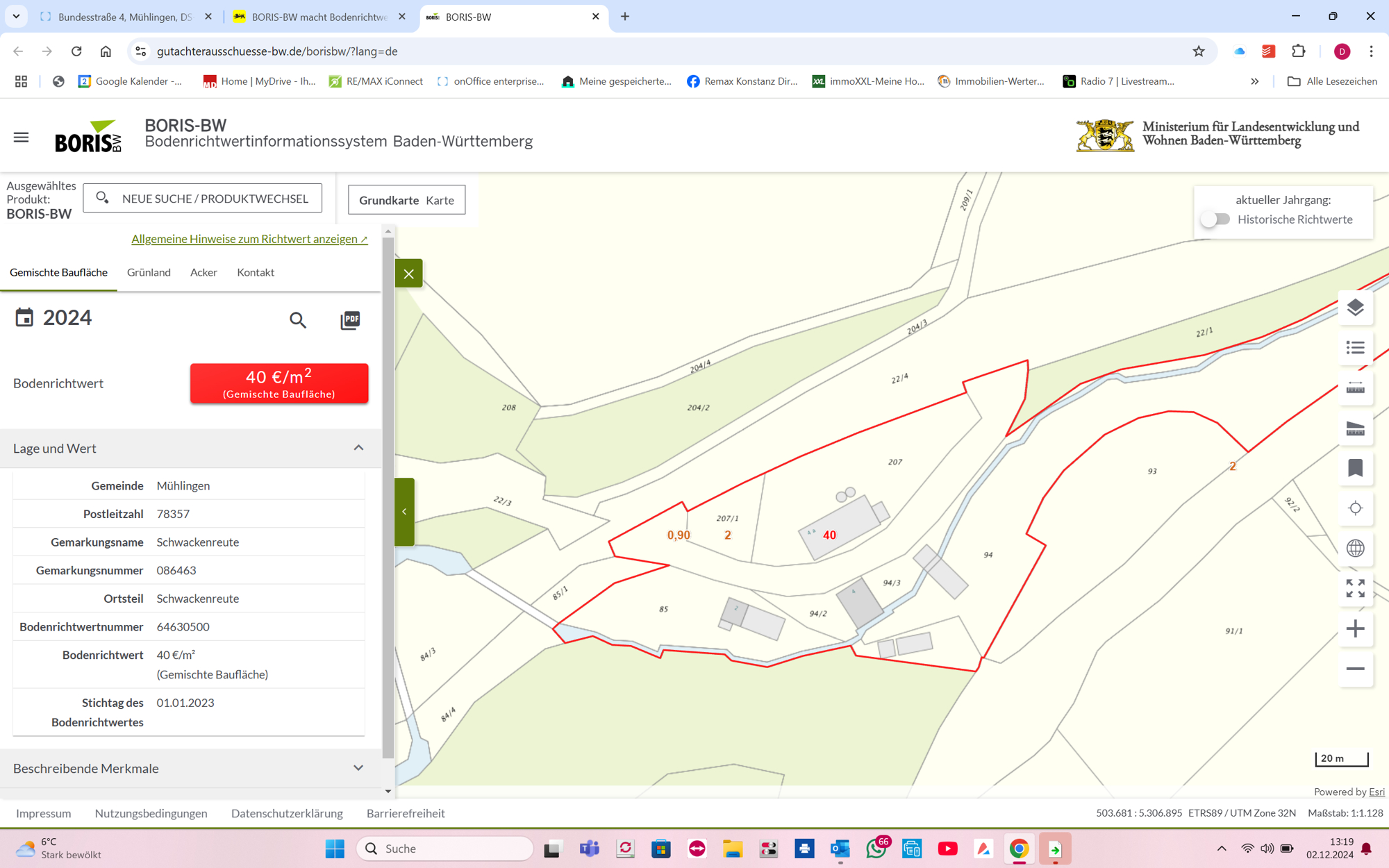Select the distance measurement tool
Image resolution: width=1389 pixels, height=868 pixels.
click(x=1355, y=387)
